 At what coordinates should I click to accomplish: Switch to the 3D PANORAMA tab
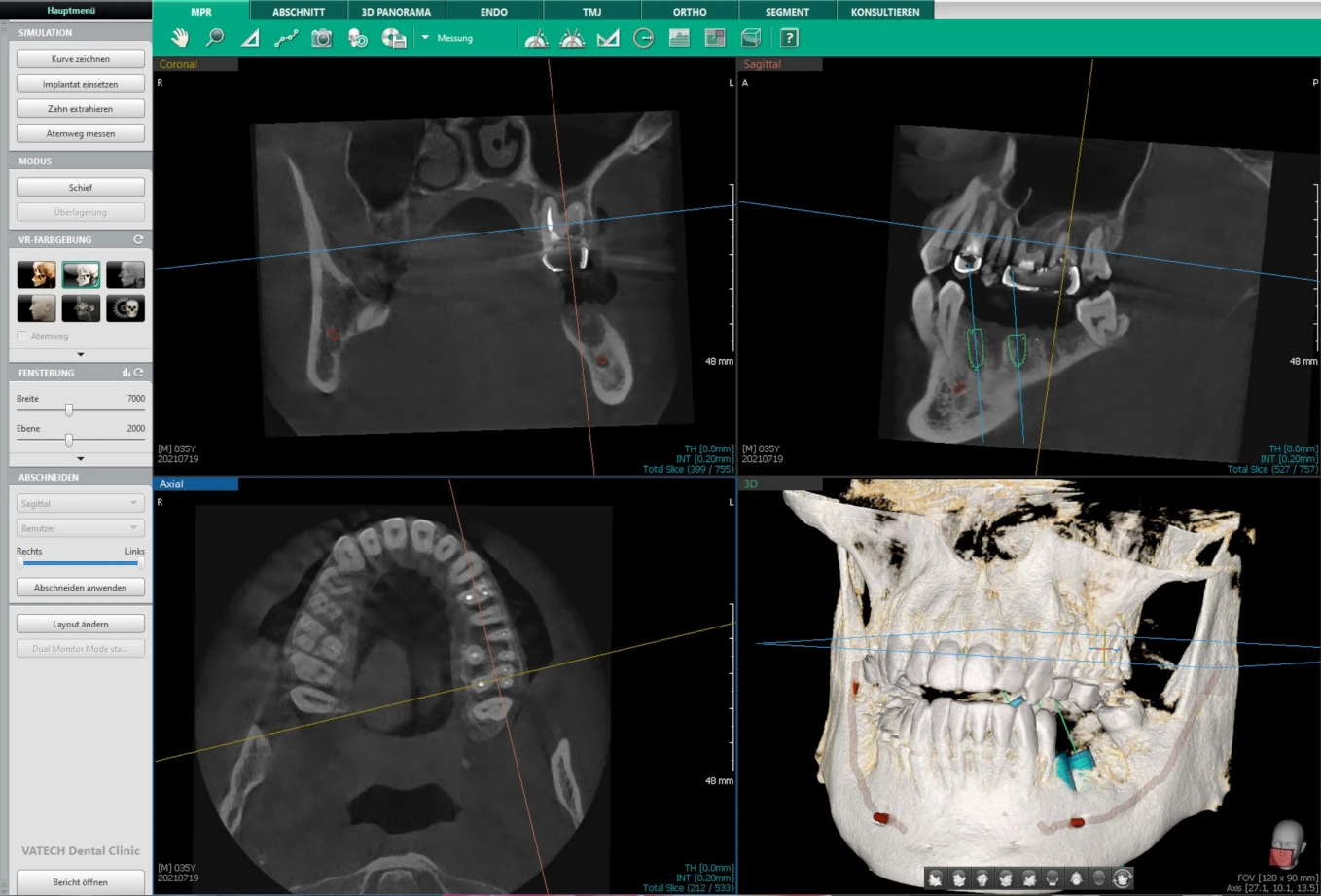pyautogui.click(x=396, y=12)
